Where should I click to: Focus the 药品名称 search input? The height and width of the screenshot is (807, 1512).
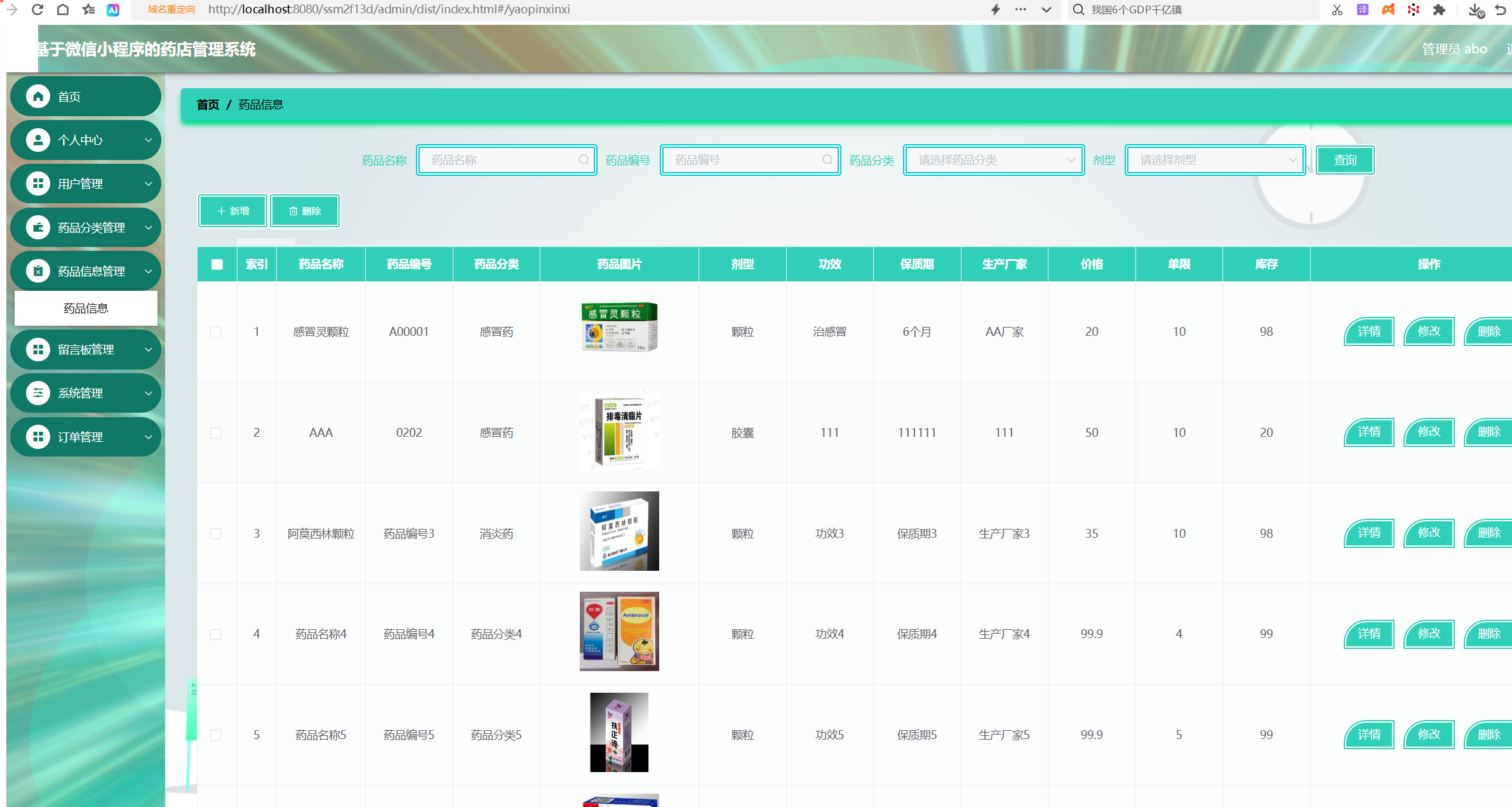(x=507, y=160)
